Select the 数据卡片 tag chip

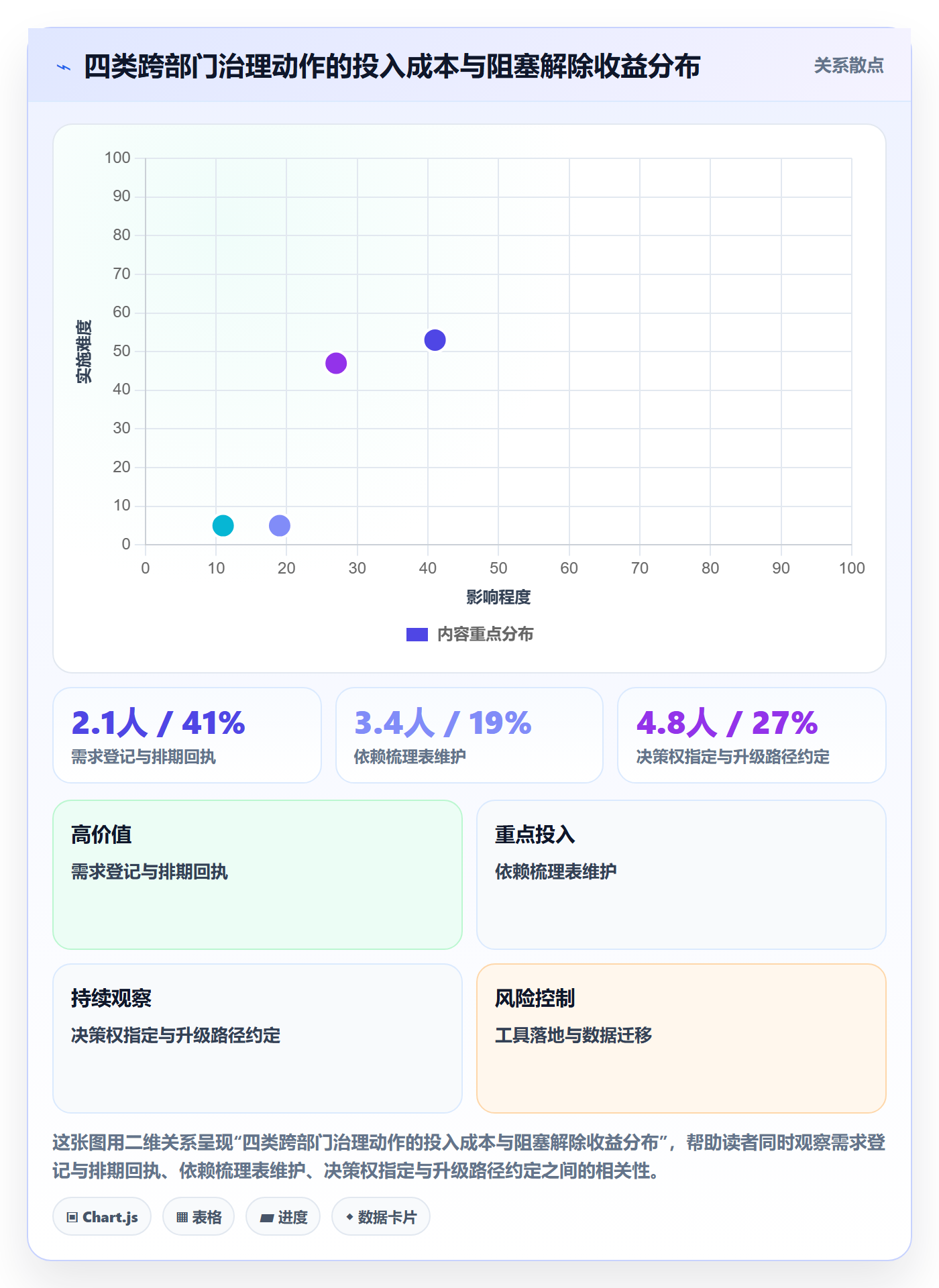pos(381,1217)
